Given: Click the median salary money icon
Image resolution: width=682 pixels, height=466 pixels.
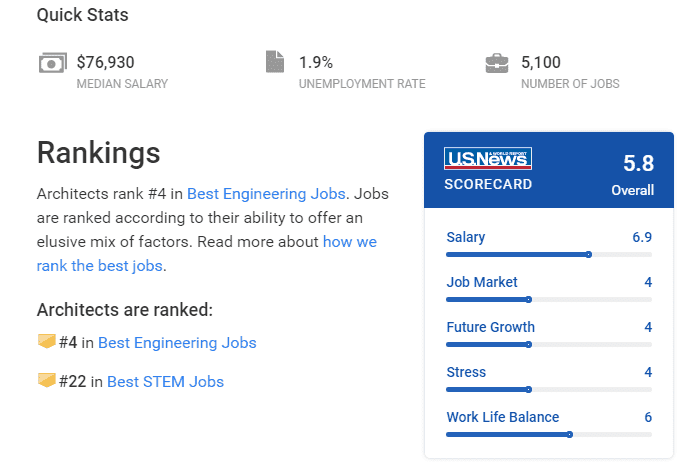Looking at the screenshot, I should 53,63.
